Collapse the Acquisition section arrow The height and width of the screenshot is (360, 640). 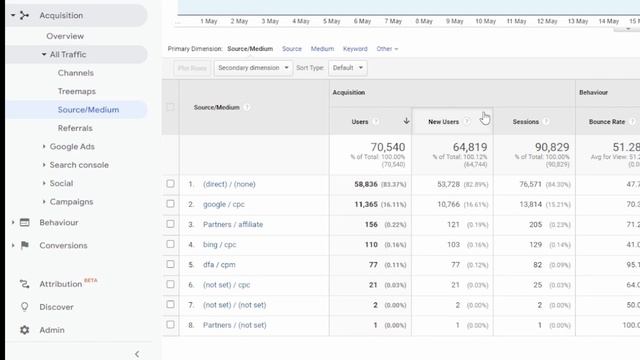[x=13, y=16]
